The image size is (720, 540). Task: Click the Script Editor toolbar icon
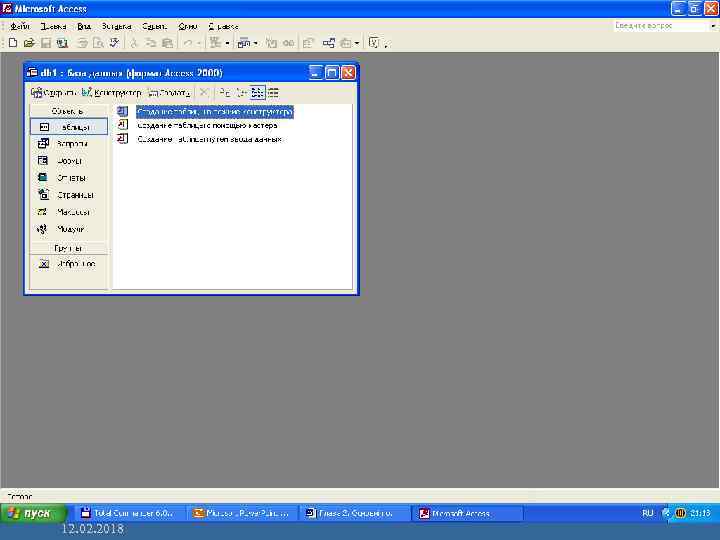coord(288,43)
